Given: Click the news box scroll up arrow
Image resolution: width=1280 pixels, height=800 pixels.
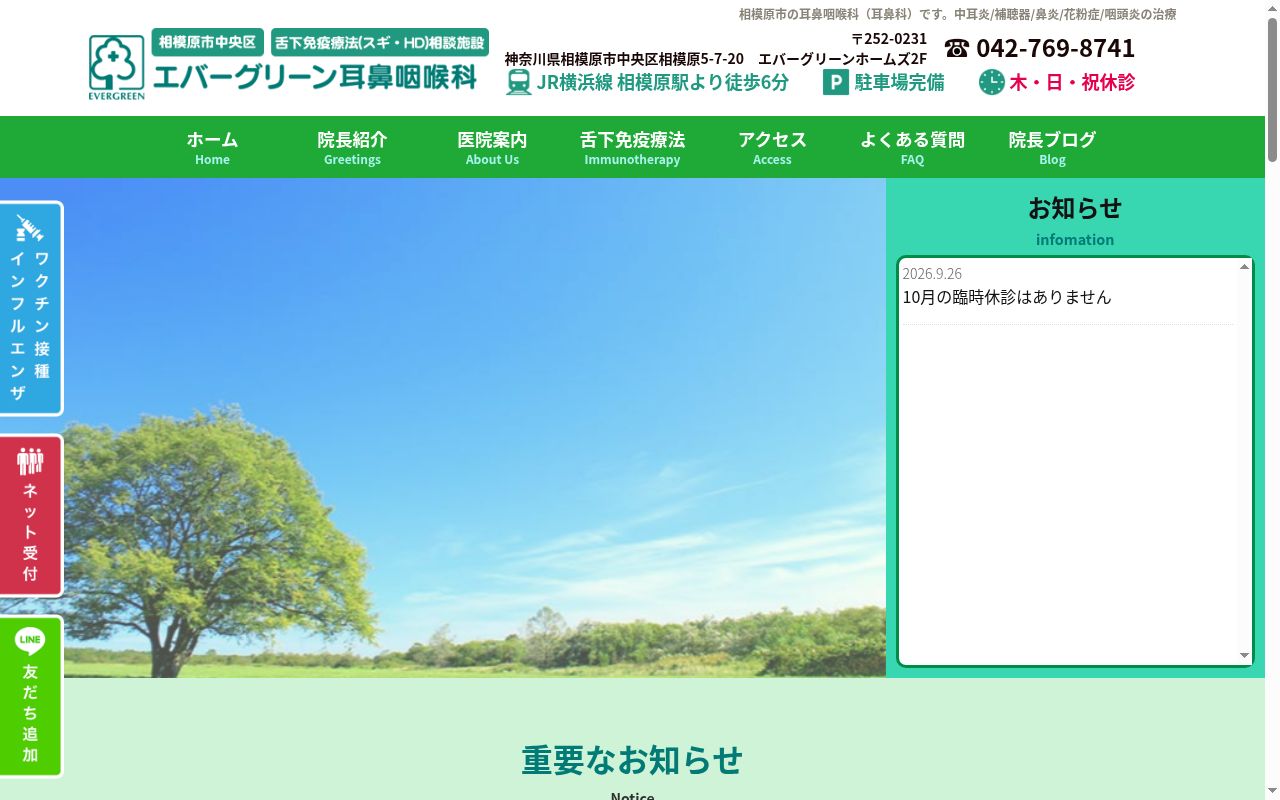Looking at the screenshot, I should 1245,266.
